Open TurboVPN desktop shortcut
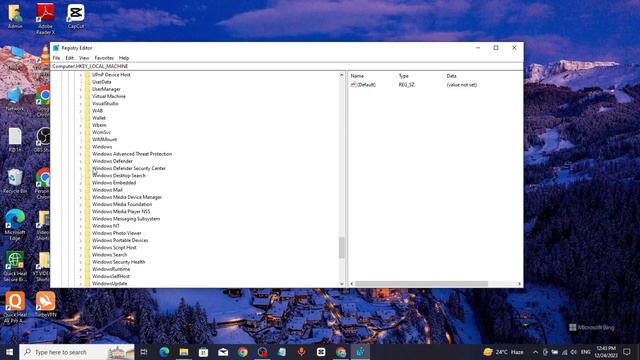Image resolution: width=640 pixels, height=360 pixels. click(45, 304)
